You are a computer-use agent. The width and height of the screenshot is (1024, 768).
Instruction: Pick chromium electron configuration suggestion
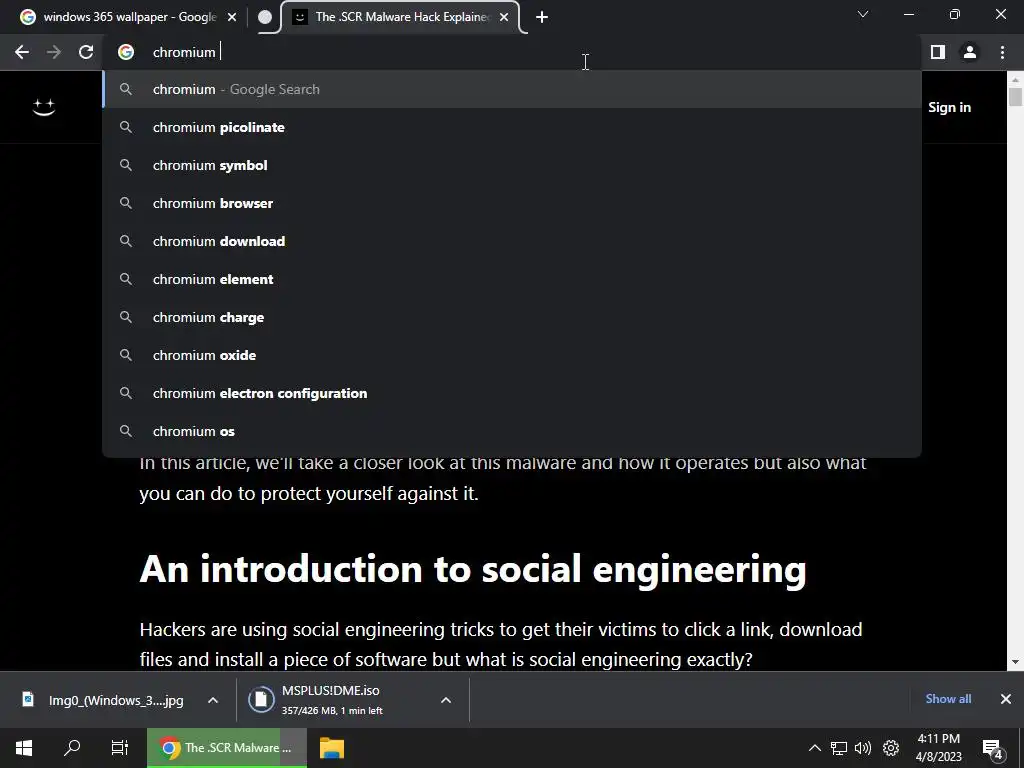pyautogui.click(x=512, y=393)
